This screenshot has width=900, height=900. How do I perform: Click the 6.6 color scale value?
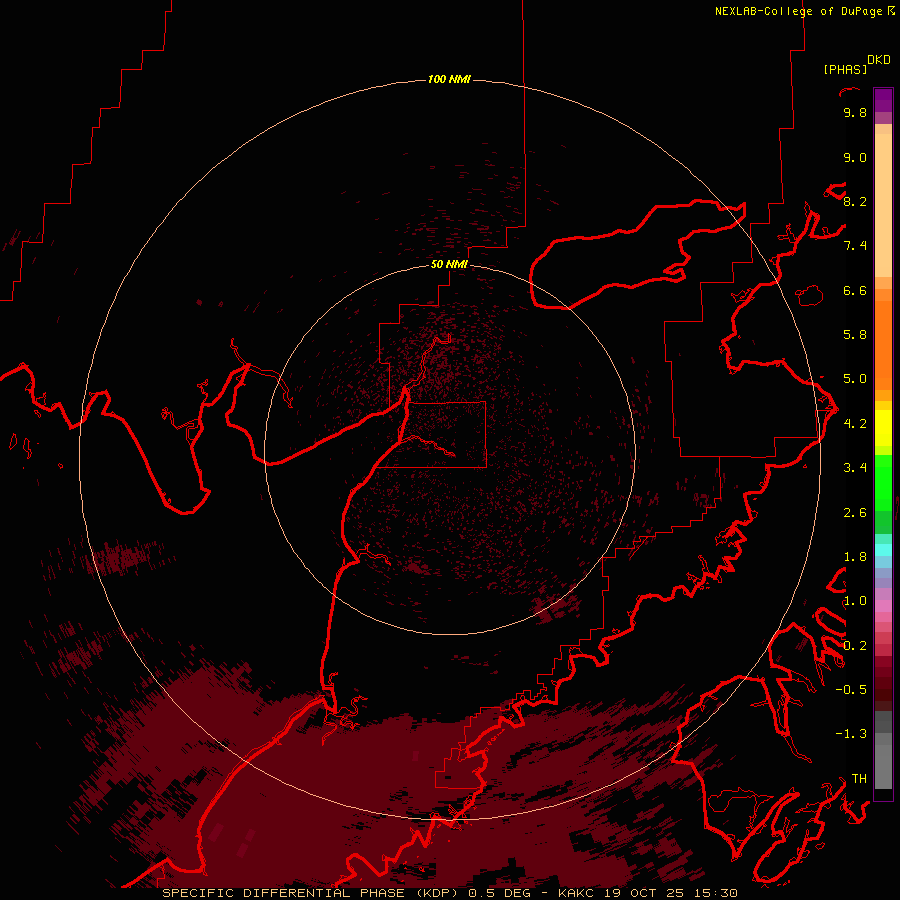[855, 290]
